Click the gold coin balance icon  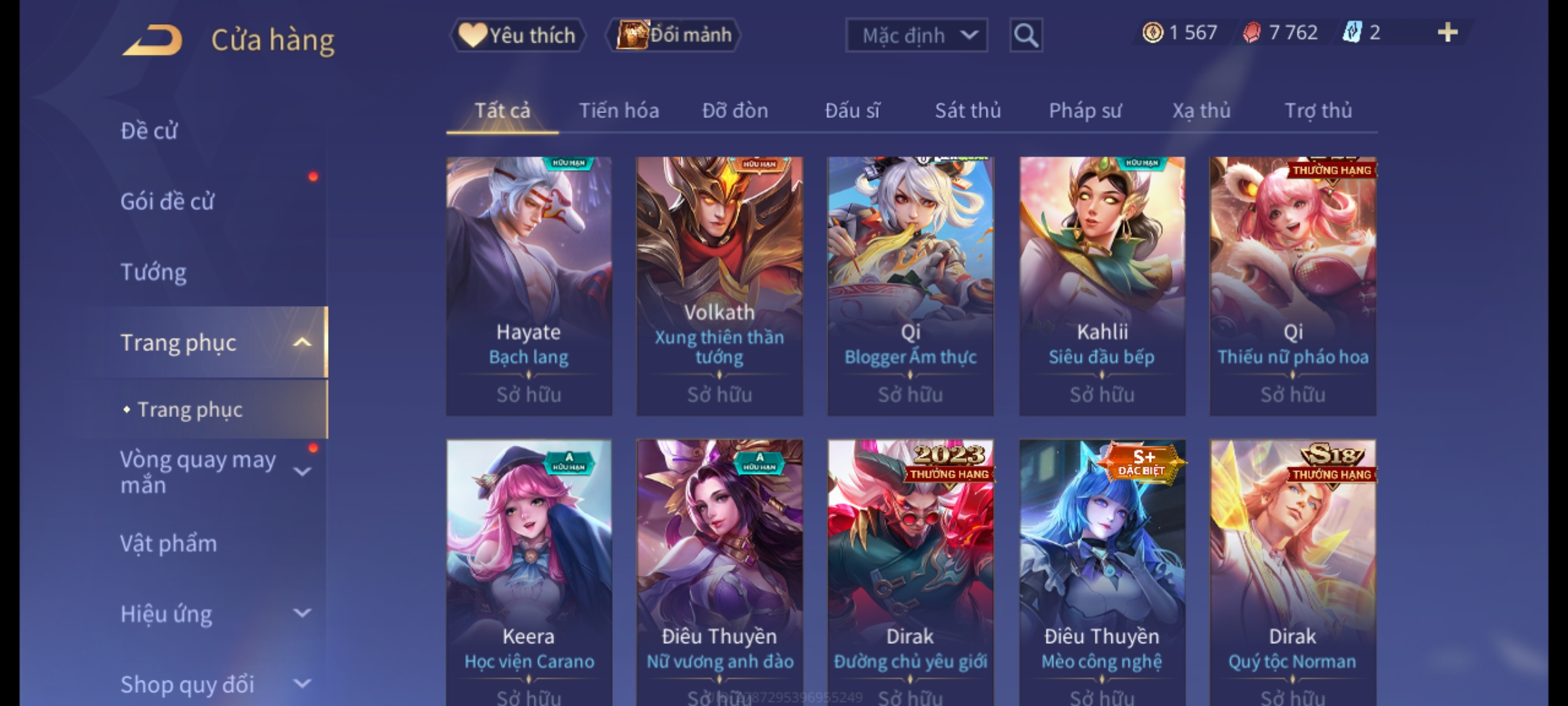(1152, 33)
